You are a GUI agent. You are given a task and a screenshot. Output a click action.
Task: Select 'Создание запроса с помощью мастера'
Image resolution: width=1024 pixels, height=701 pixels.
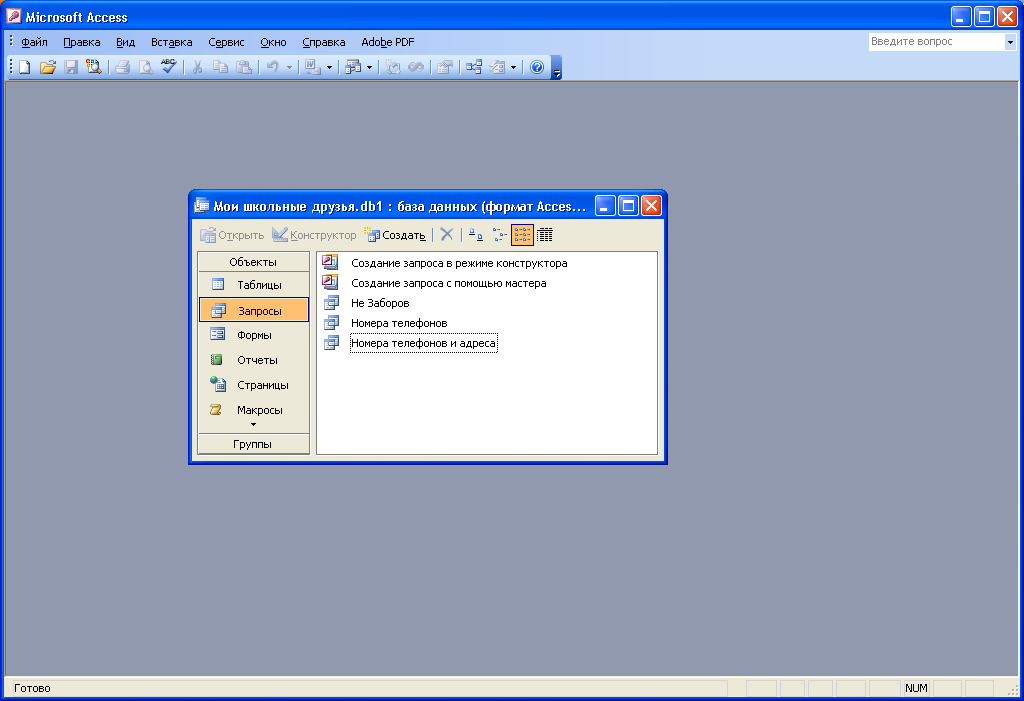point(448,283)
